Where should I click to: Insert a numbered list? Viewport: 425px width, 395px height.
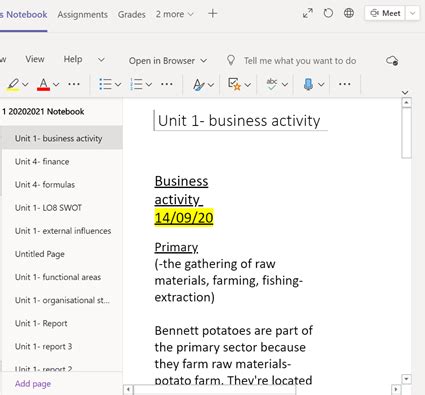[x=136, y=84]
